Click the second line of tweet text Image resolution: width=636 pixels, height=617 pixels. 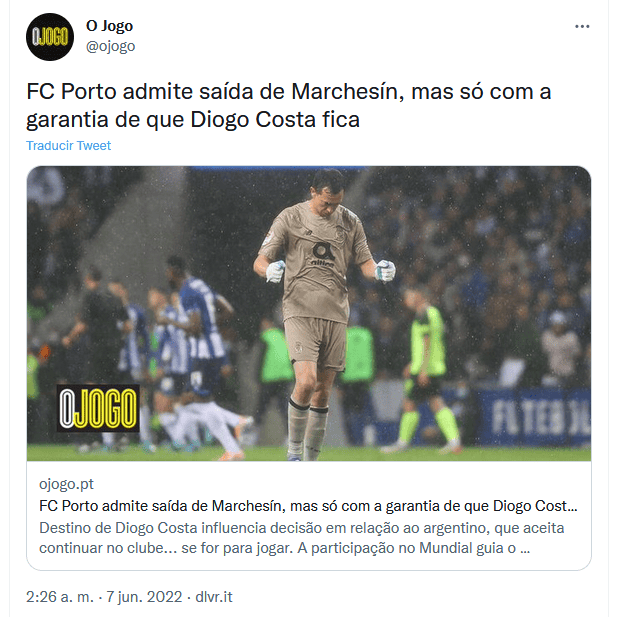(x=193, y=120)
